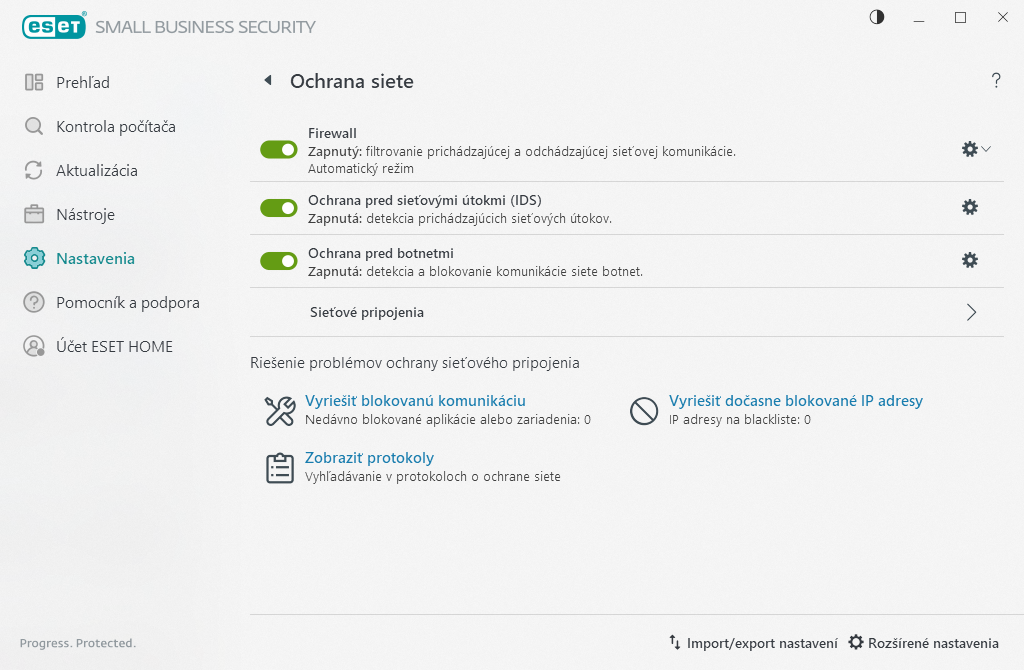Open the Kontrola počítača section
1024x670 pixels.
(x=115, y=126)
